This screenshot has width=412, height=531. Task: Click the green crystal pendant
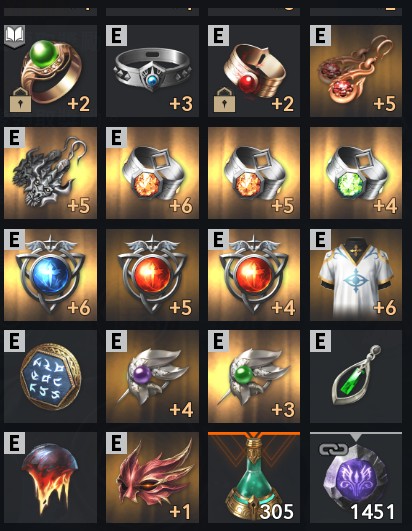click(x=356, y=377)
